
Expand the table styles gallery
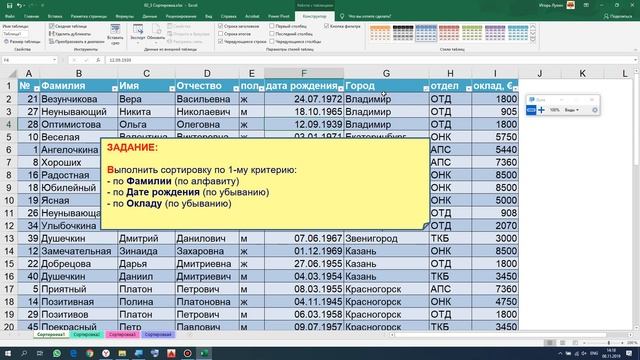[x=533, y=40]
